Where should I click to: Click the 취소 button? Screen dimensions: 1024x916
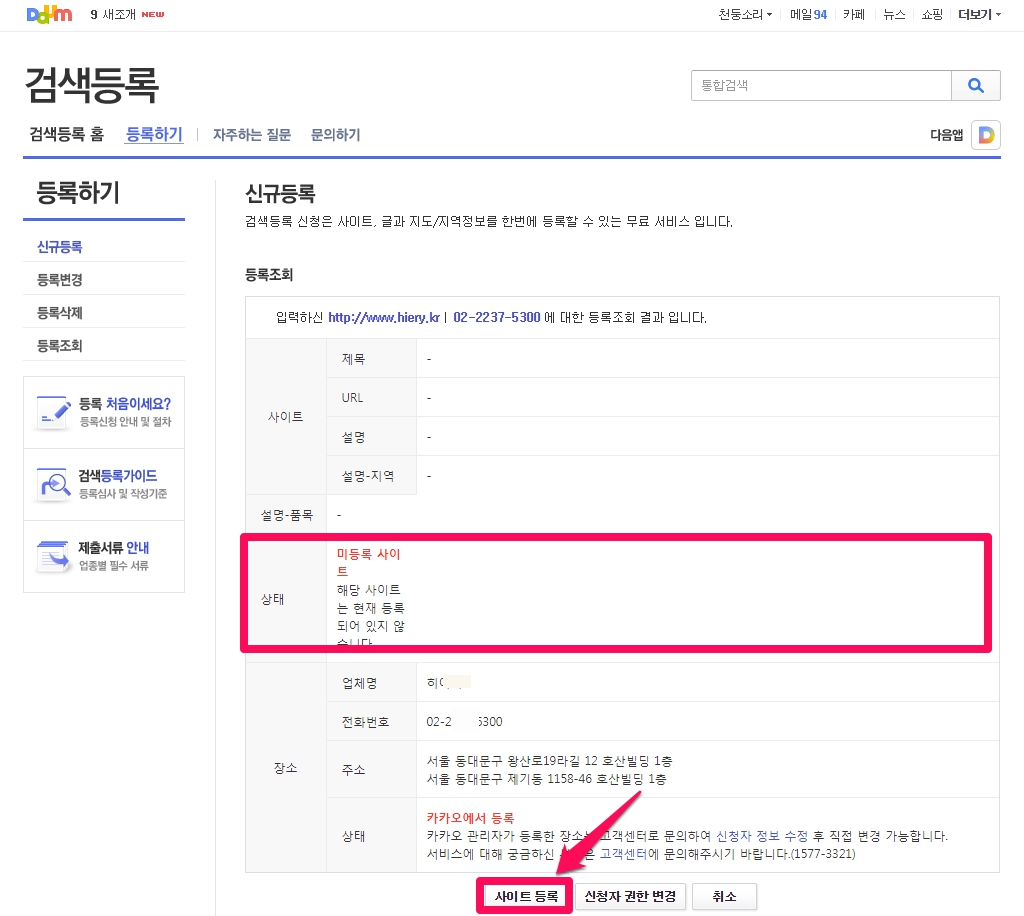click(725, 895)
